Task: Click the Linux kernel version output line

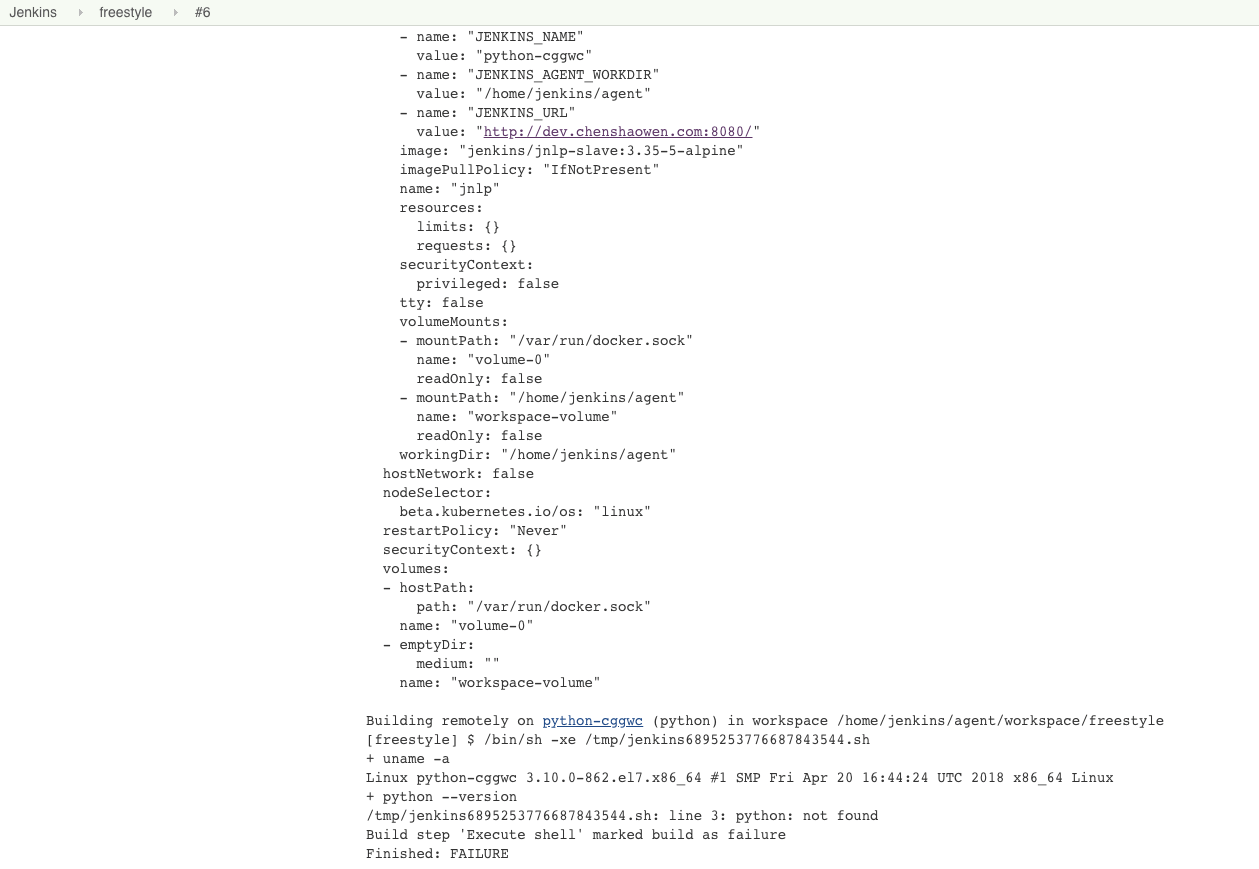Action: point(739,777)
